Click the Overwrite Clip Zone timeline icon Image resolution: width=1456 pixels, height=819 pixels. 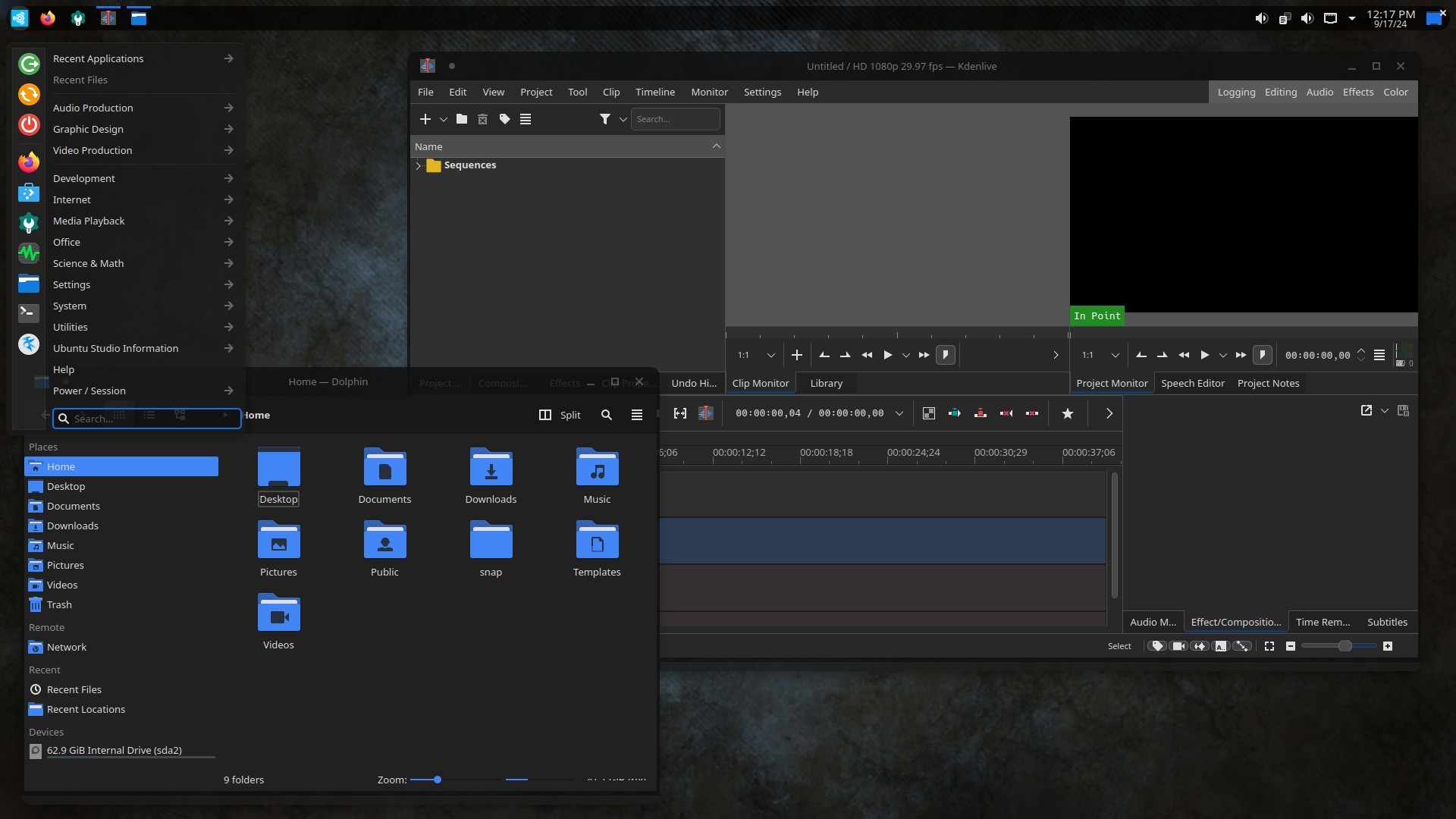click(x=981, y=413)
